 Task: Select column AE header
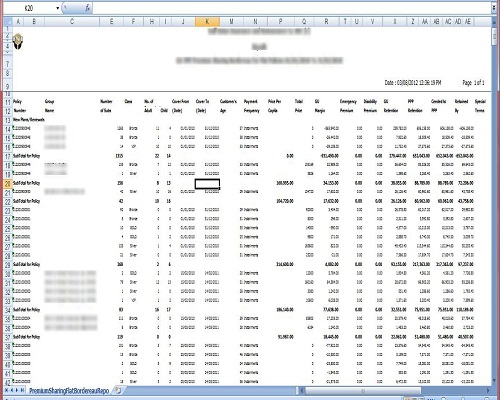468,22
